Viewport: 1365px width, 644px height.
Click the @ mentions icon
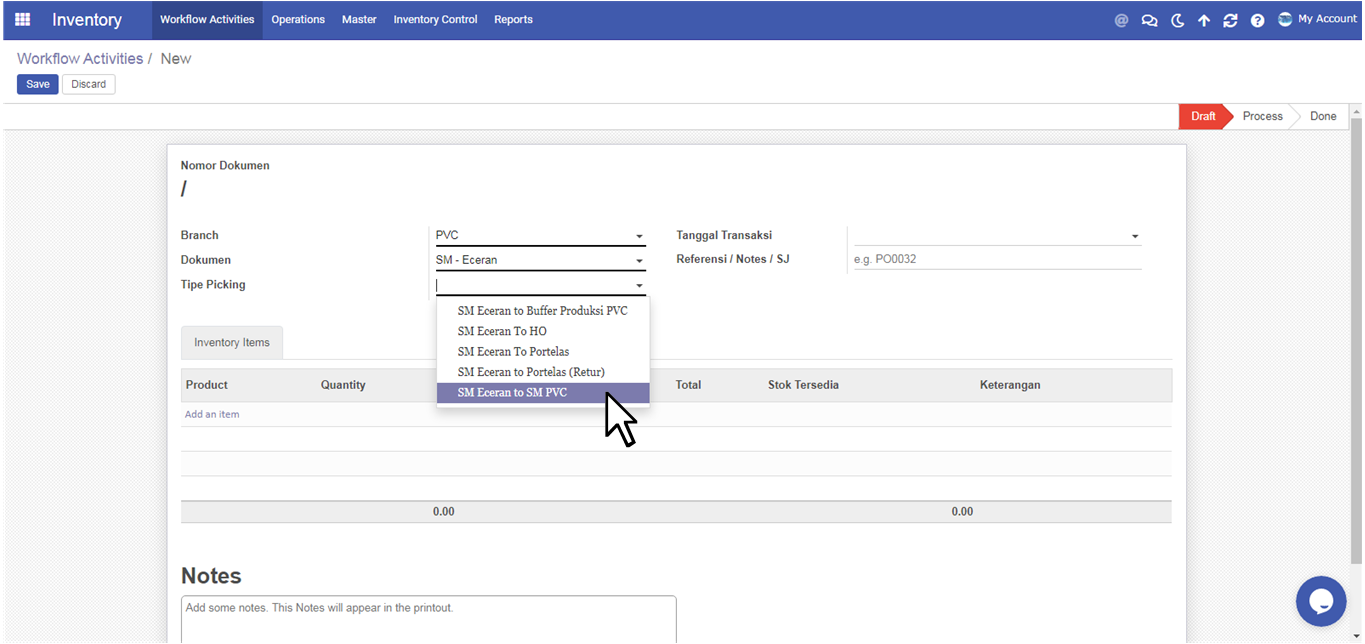[1121, 20]
